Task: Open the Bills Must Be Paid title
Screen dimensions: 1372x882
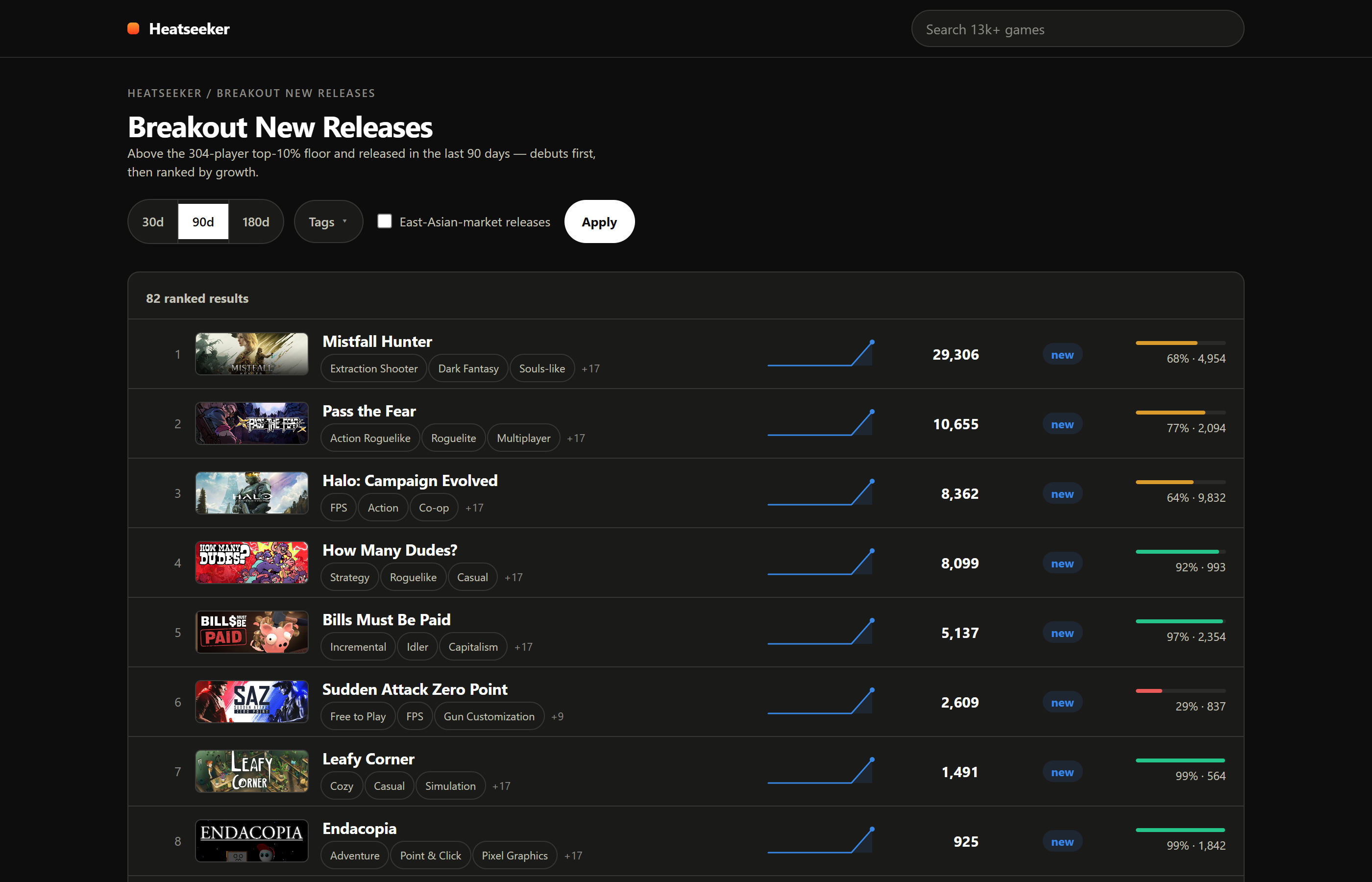Action: coord(387,620)
